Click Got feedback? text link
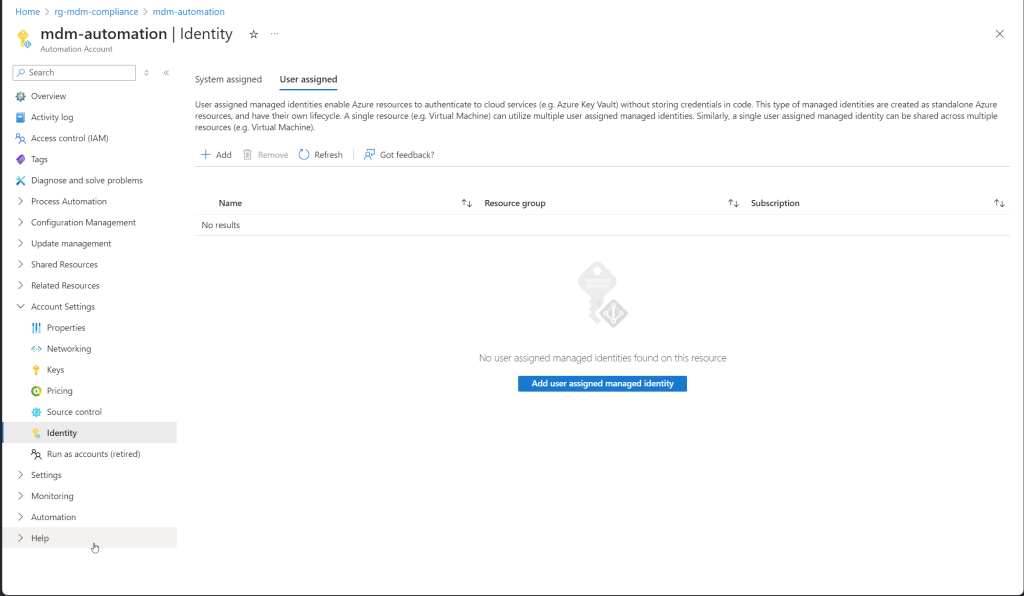The image size is (1024, 596). (407, 155)
